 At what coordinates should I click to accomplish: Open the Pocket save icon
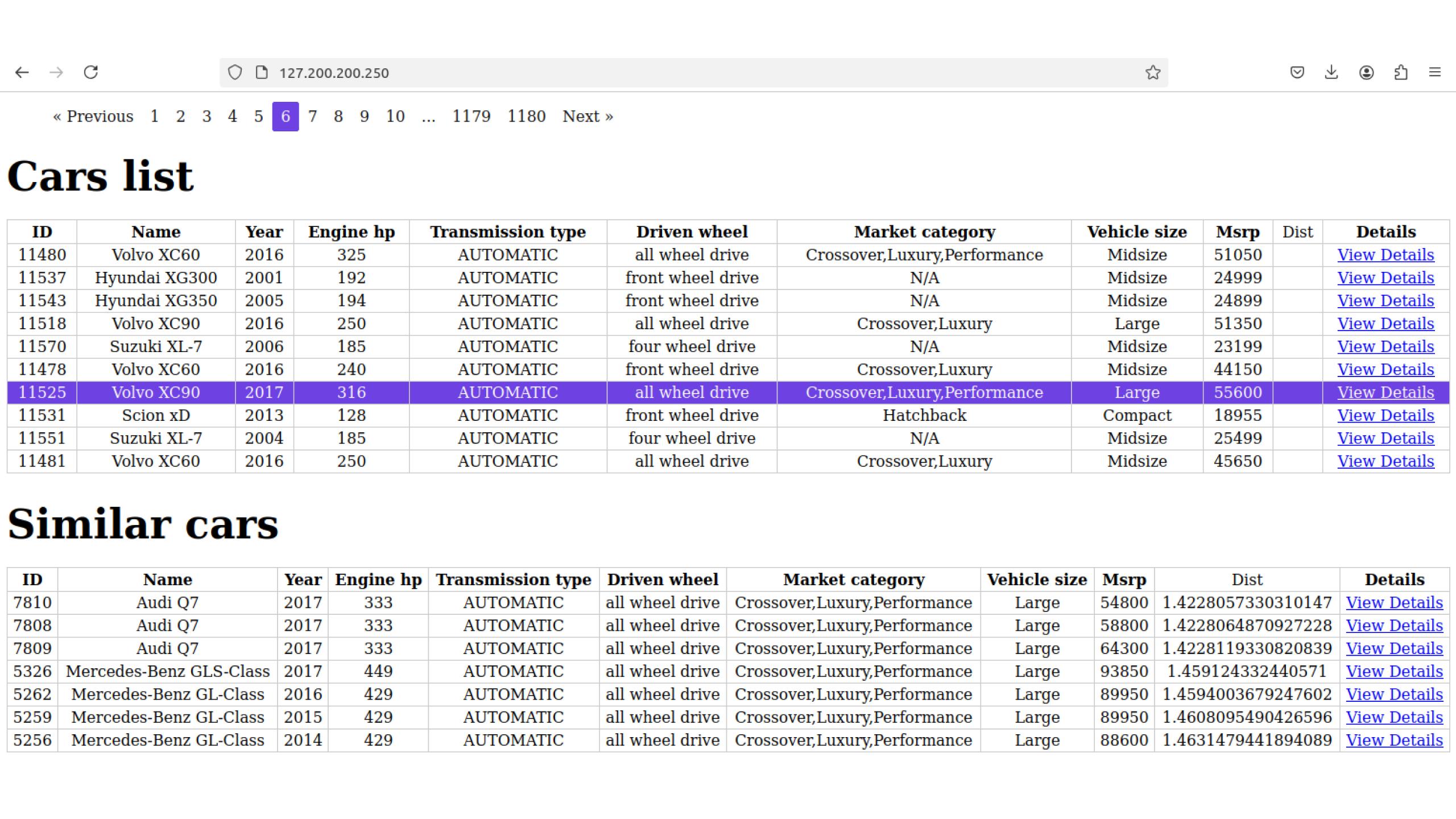[1297, 72]
